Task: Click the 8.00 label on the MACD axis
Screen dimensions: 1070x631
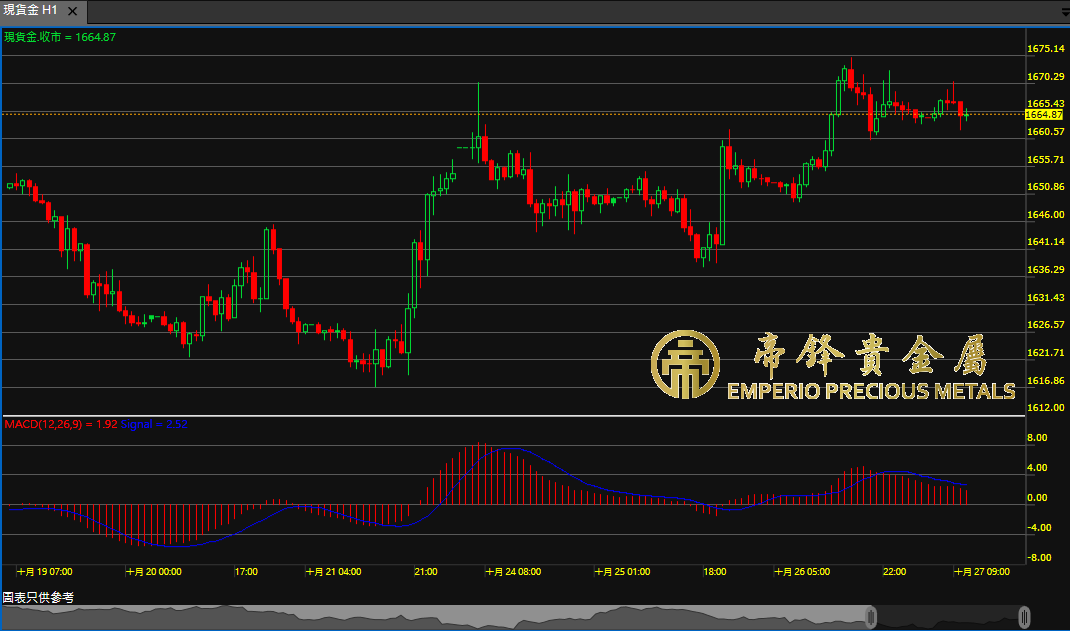Action: (1037, 438)
